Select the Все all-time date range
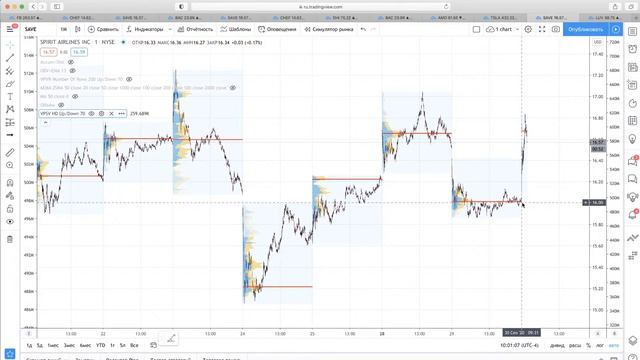Viewport: 640px width, 360px height. 134,345
